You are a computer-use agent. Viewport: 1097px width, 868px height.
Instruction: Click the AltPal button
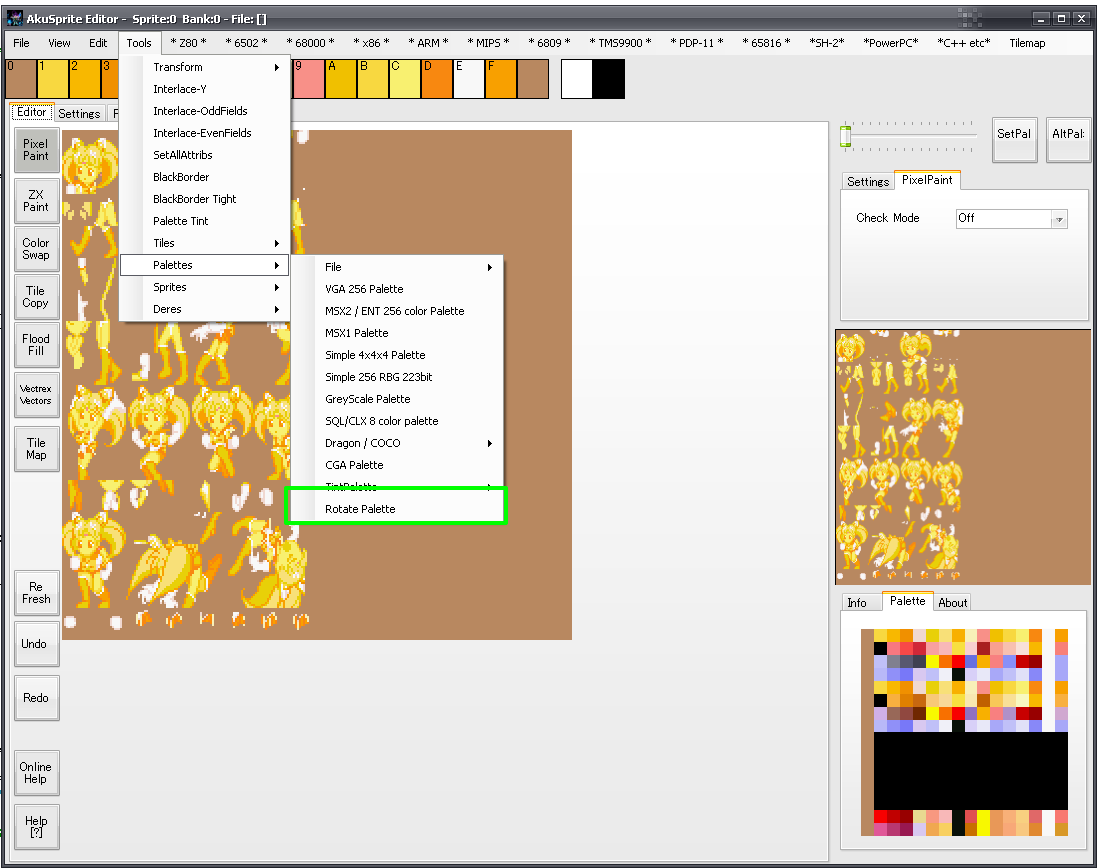1068,140
